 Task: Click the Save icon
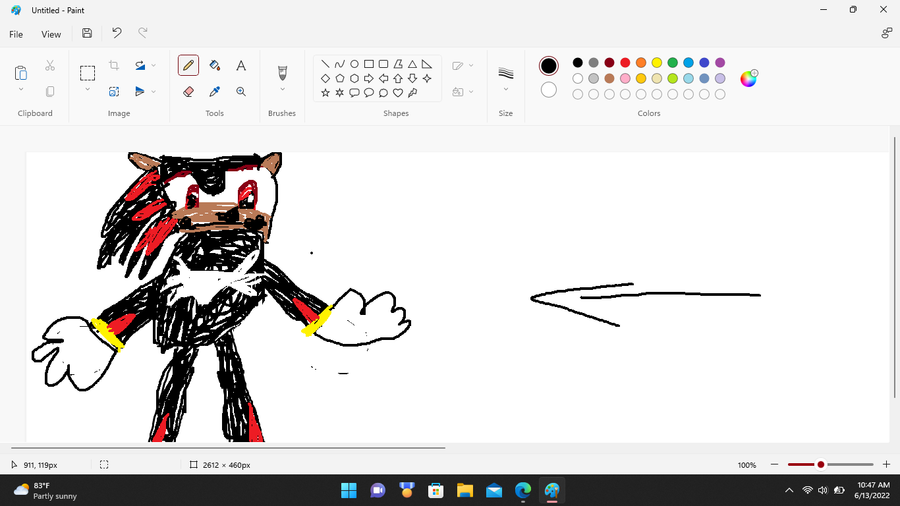tap(87, 33)
